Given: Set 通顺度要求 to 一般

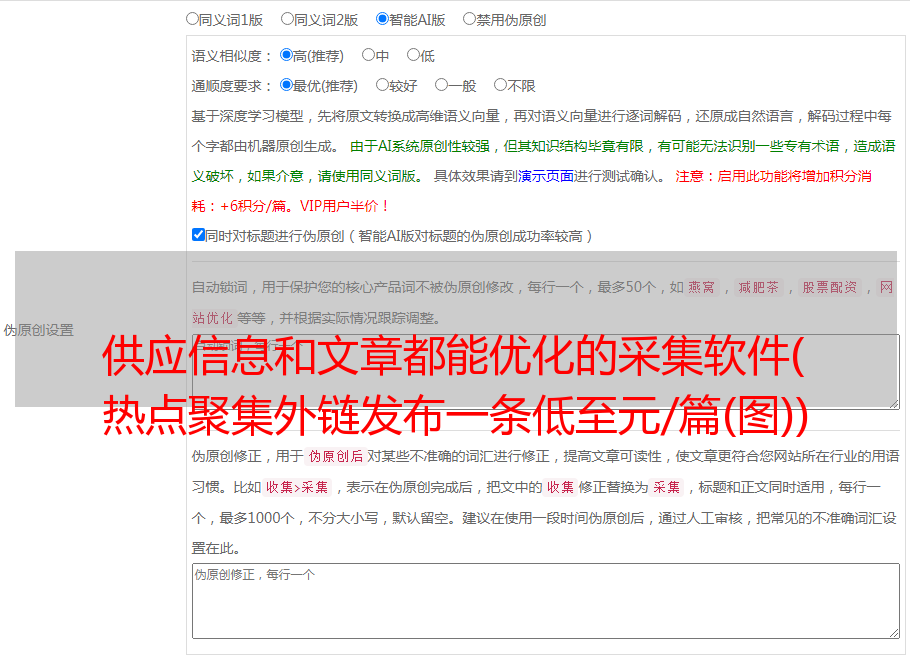Looking at the screenshot, I should [442, 85].
